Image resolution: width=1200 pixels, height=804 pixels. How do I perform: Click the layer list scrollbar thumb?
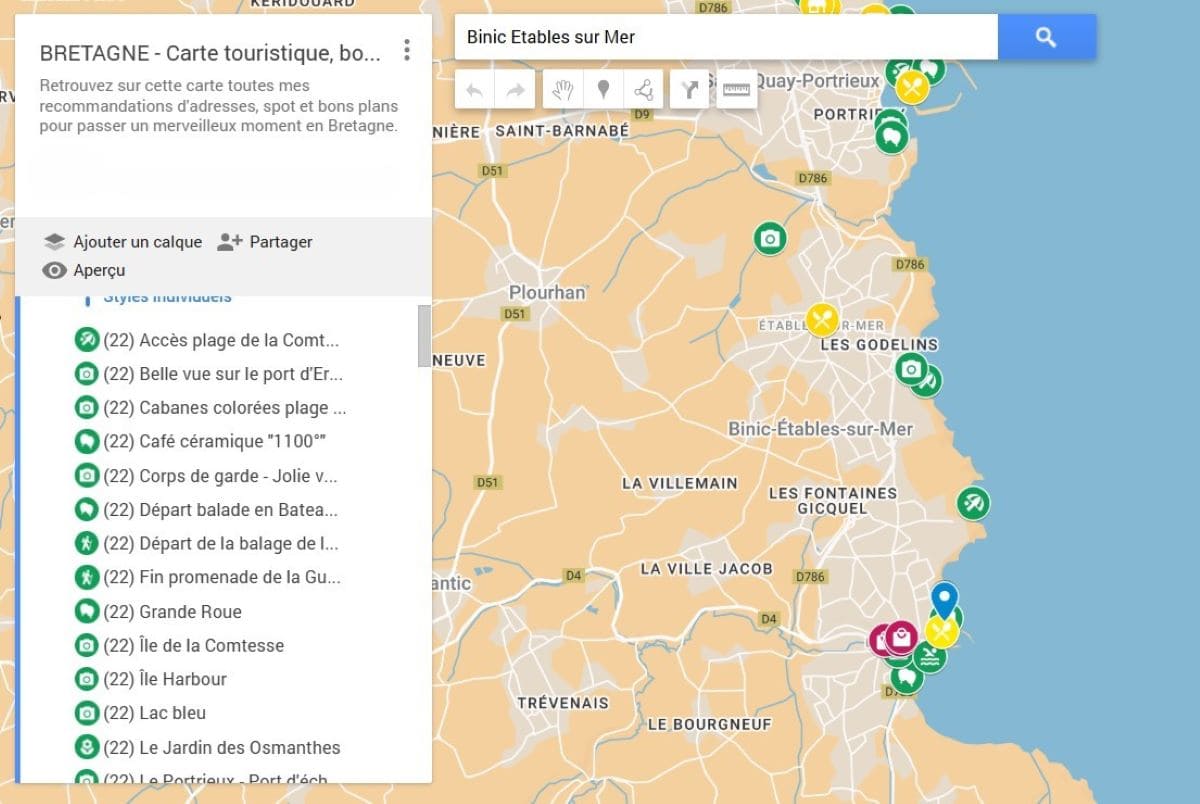coord(424,336)
